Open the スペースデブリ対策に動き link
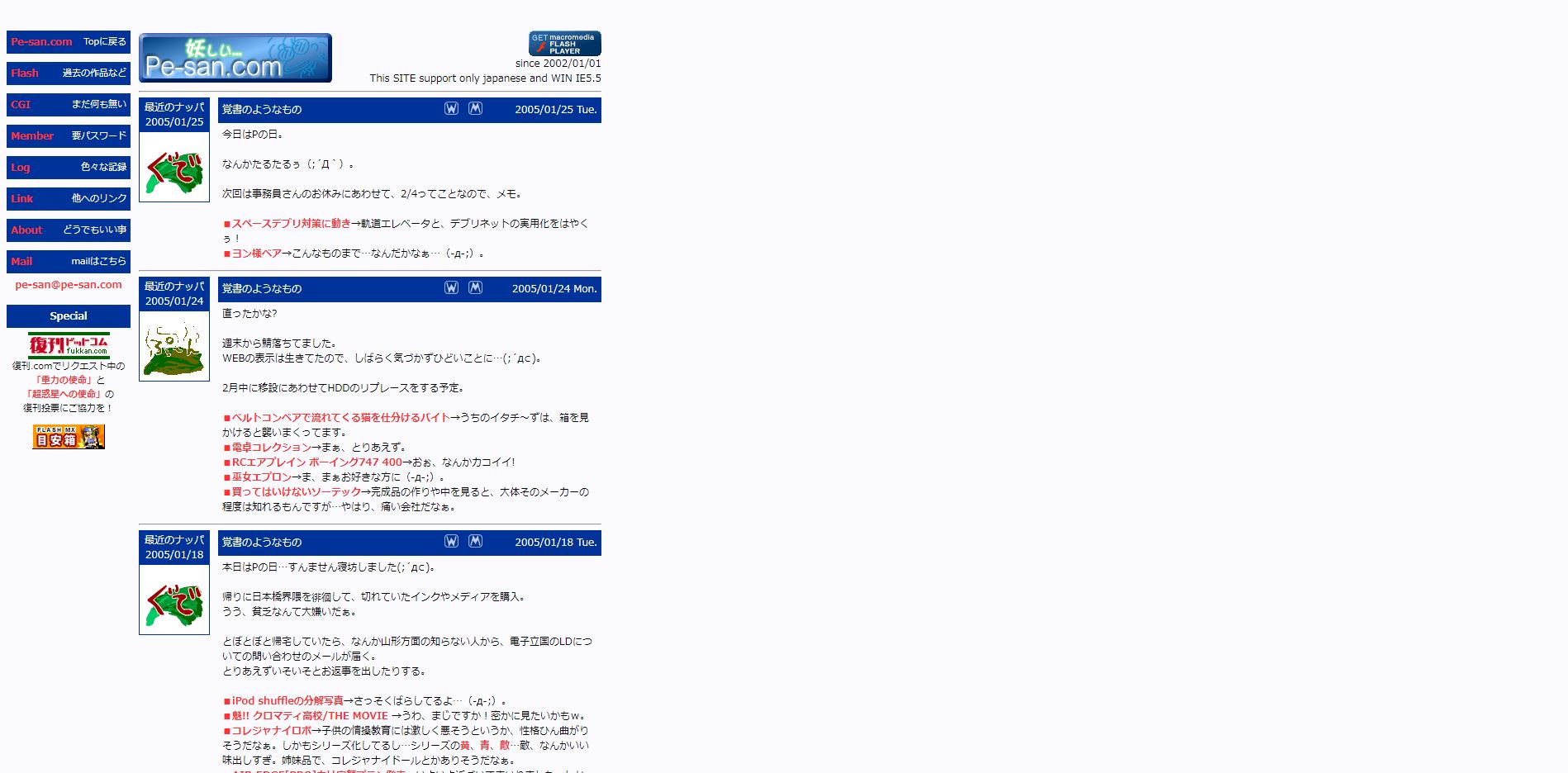 pyautogui.click(x=291, y=224)
